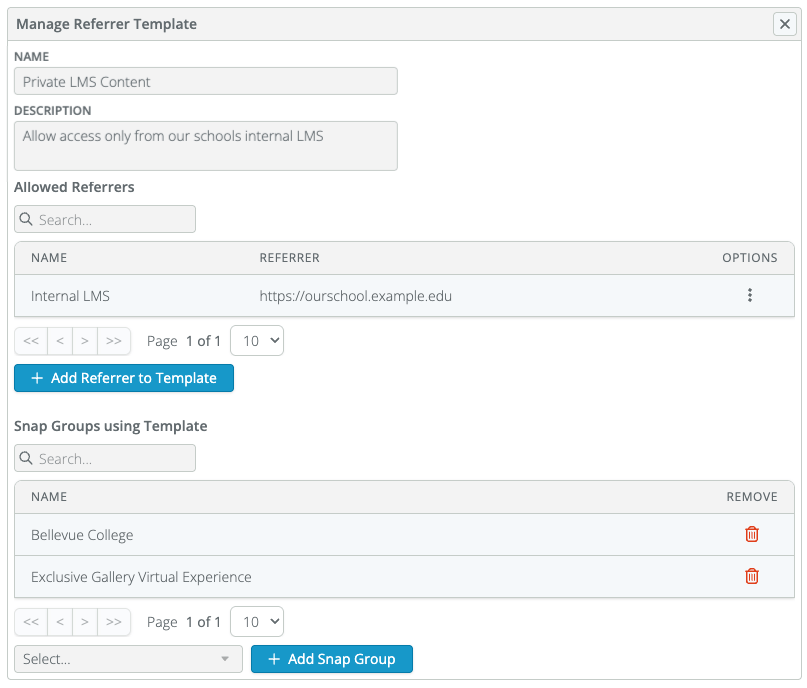Click the magnifier icon in Allowed Referrers search
The height and width of the screenshot is (688, 807).
pos(27,219)
